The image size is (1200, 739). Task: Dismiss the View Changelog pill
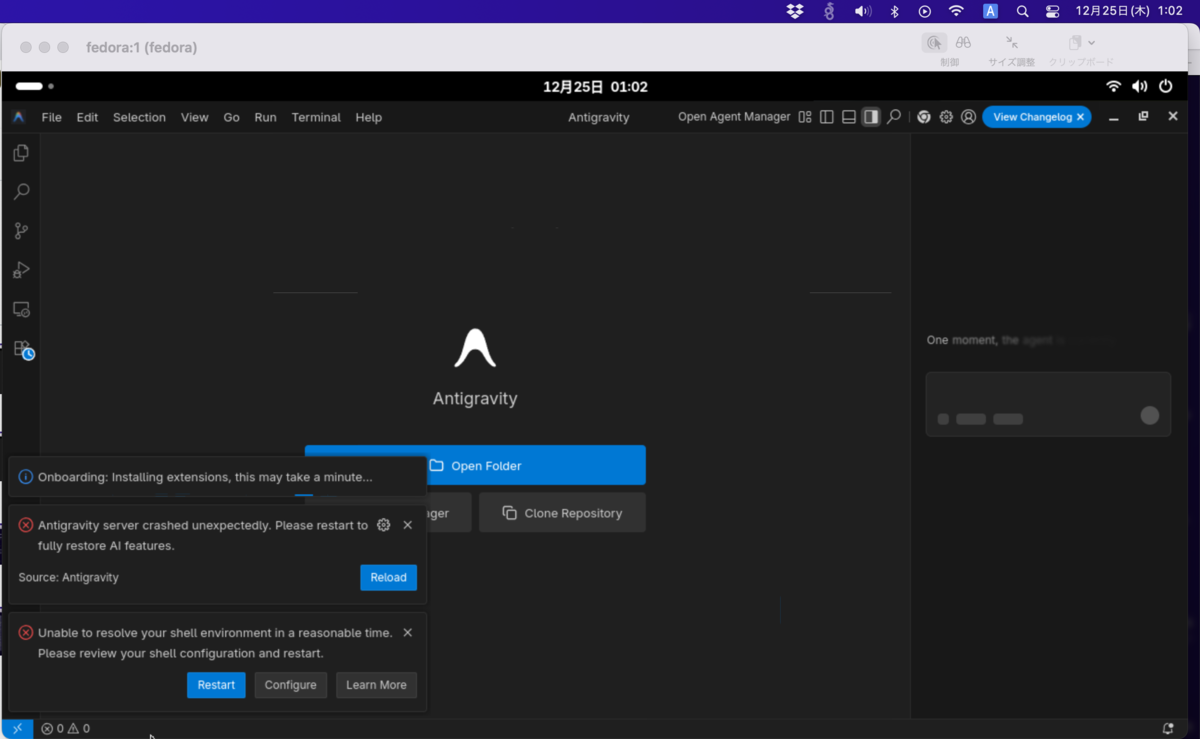click(1080, 117)
